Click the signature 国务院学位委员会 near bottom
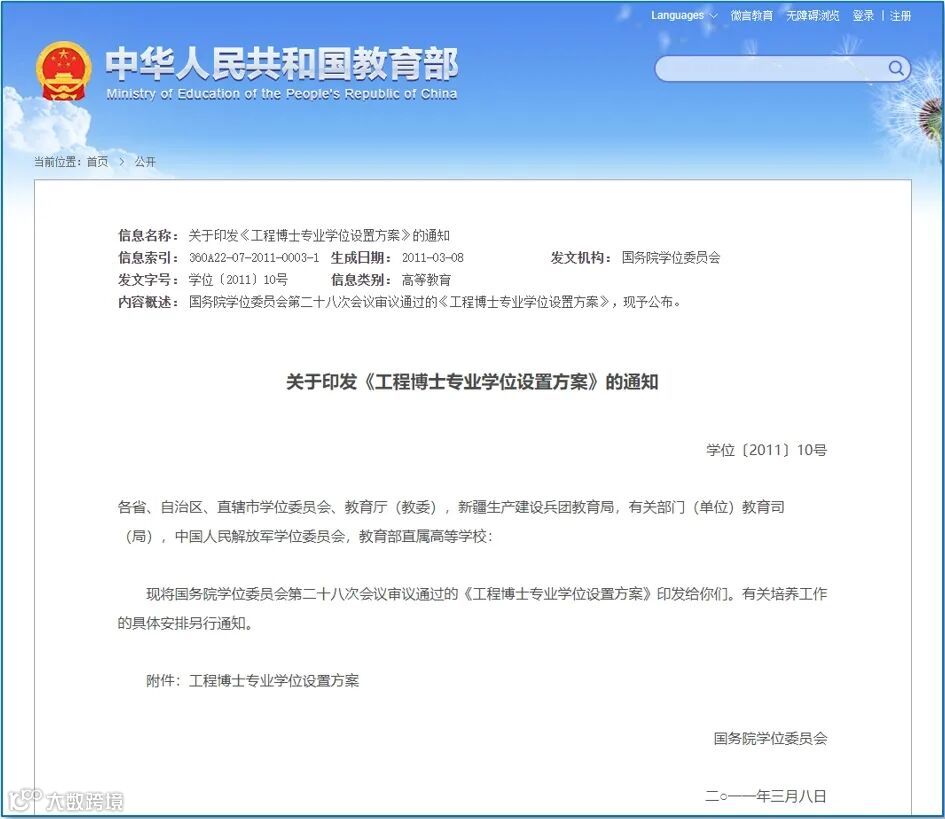Image resolution: width=945 pixels, height=819 pixels. click(x=770, y=738)
